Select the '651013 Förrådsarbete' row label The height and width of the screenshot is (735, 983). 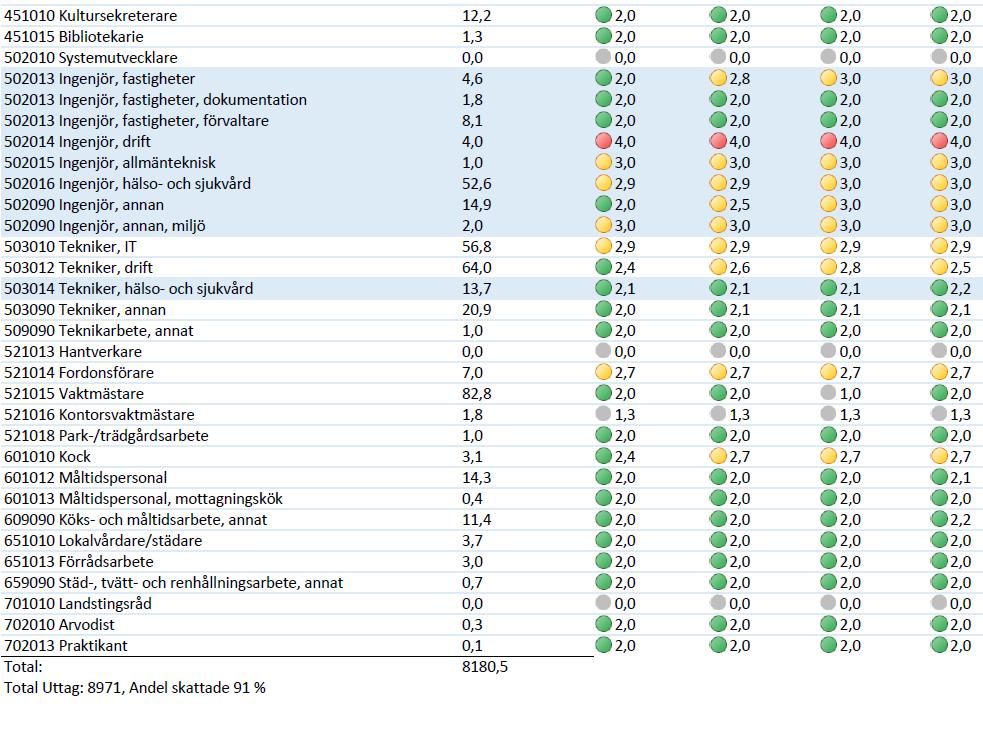(78, 562)
